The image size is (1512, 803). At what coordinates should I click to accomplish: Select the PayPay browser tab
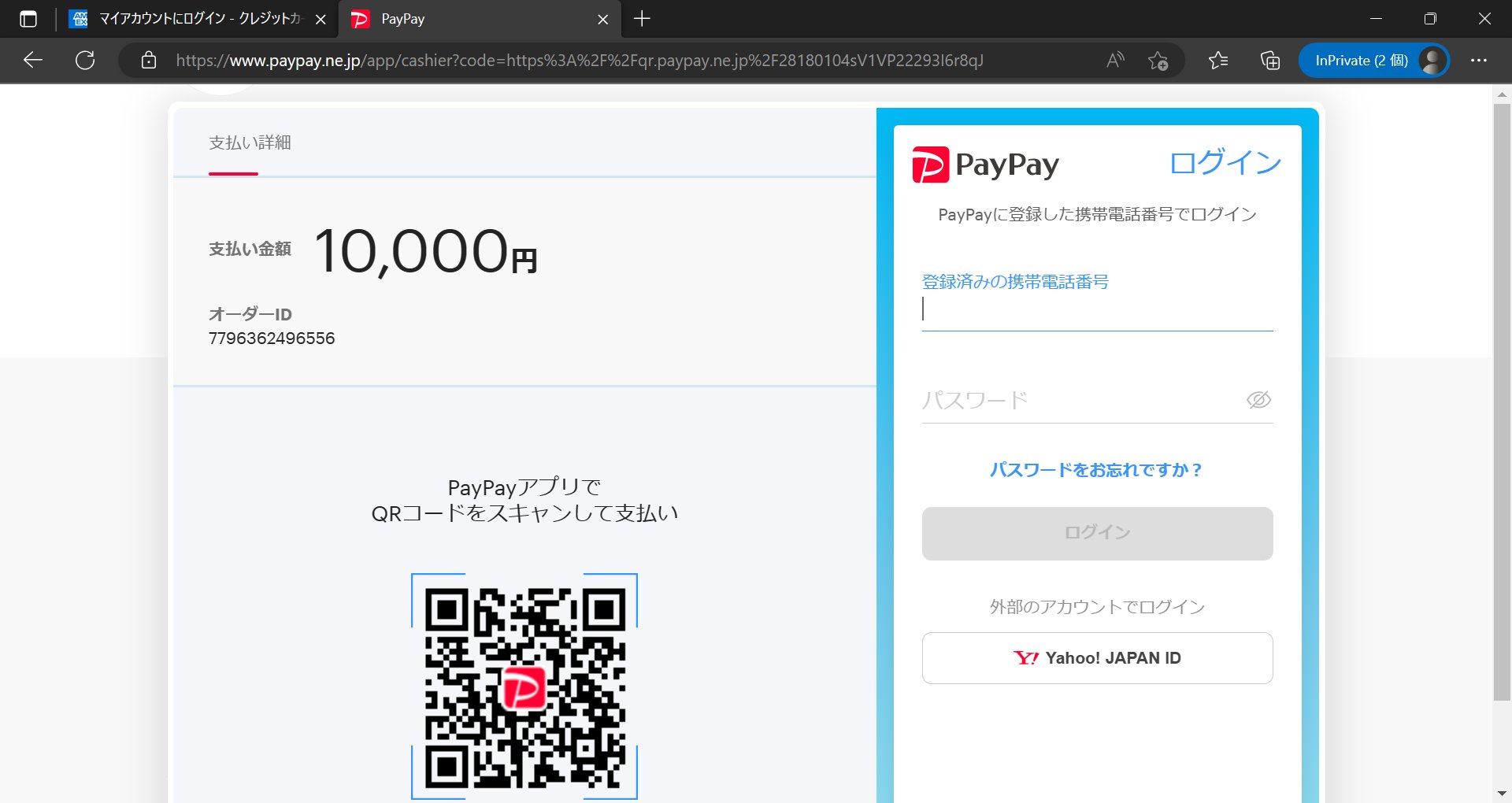point(479,19)
